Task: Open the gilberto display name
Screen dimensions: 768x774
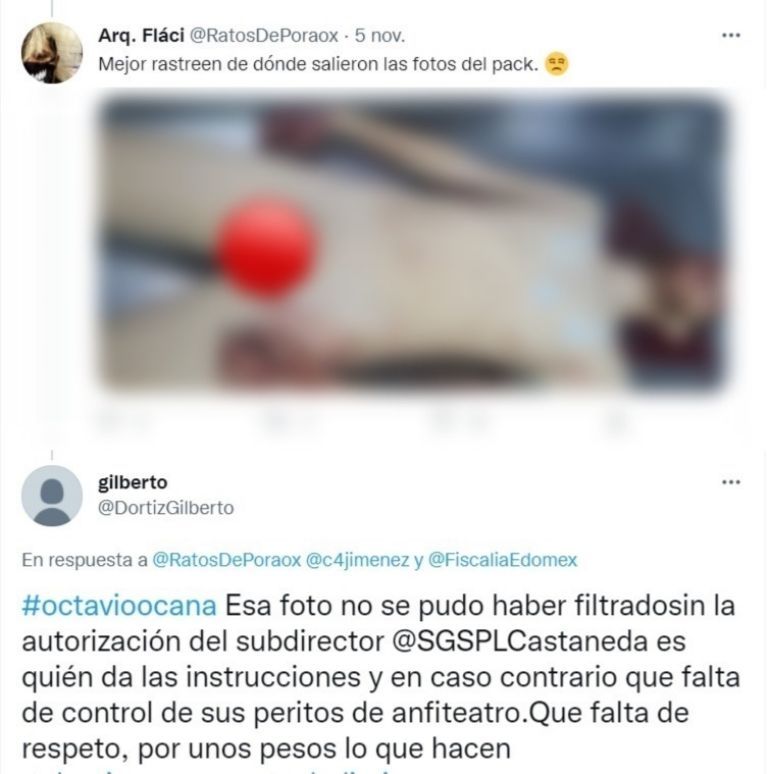Action: 133,482
